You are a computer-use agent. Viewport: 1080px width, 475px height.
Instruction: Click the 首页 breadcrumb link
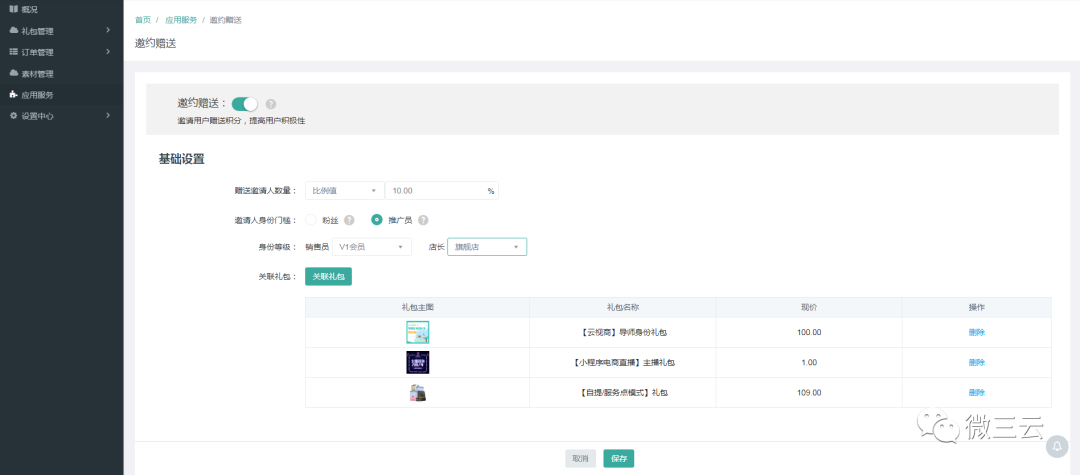pos(143,20)
